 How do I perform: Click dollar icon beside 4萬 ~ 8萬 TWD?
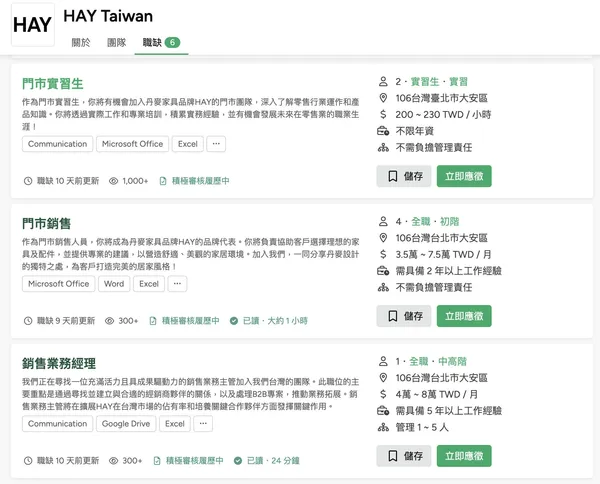click(383, 394)
